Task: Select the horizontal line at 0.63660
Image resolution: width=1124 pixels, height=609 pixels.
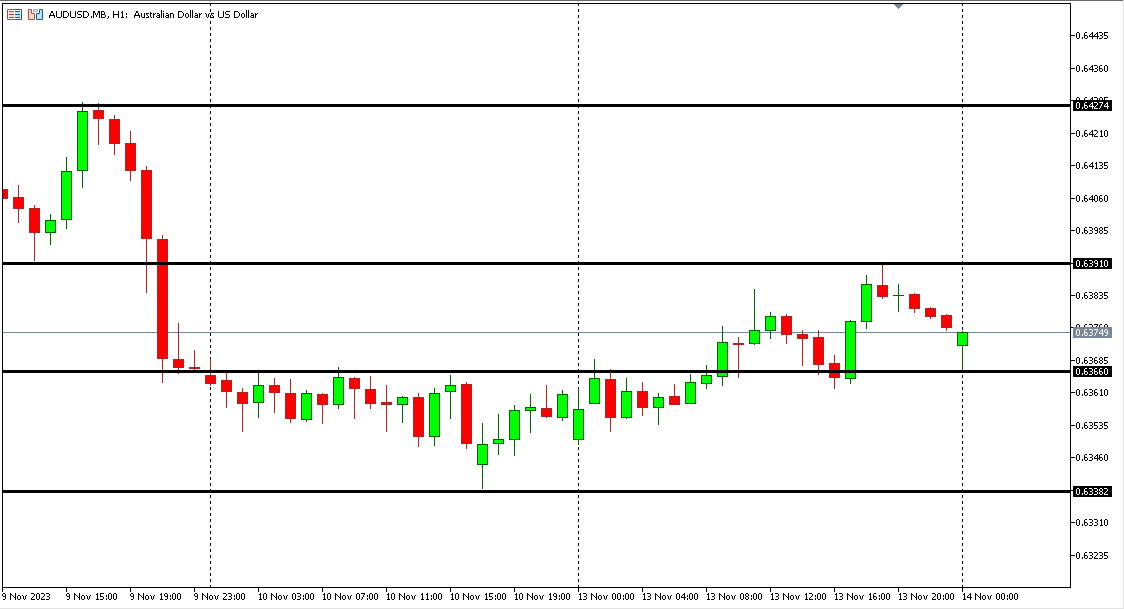Action: click(500, 371)
